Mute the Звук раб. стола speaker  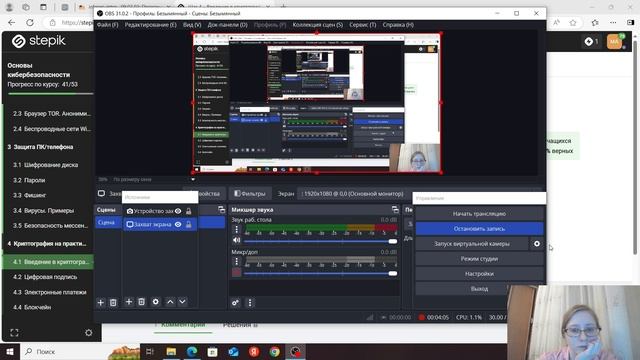click(236, 240)
